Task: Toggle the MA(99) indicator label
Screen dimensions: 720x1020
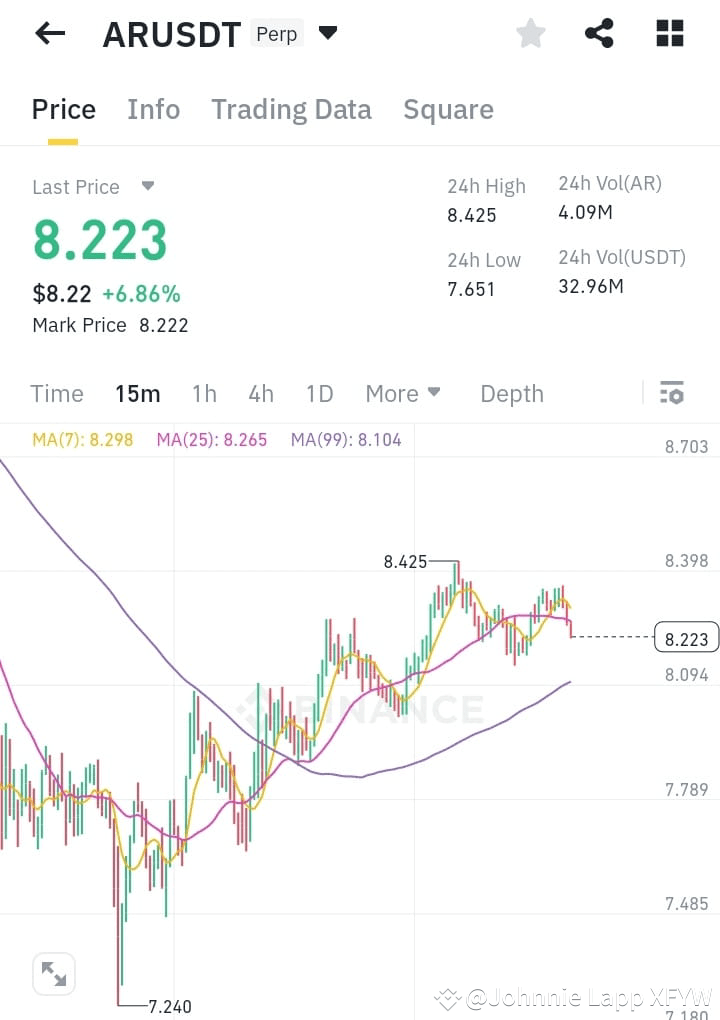Action: pyautogui.click(x=345, y=439)
